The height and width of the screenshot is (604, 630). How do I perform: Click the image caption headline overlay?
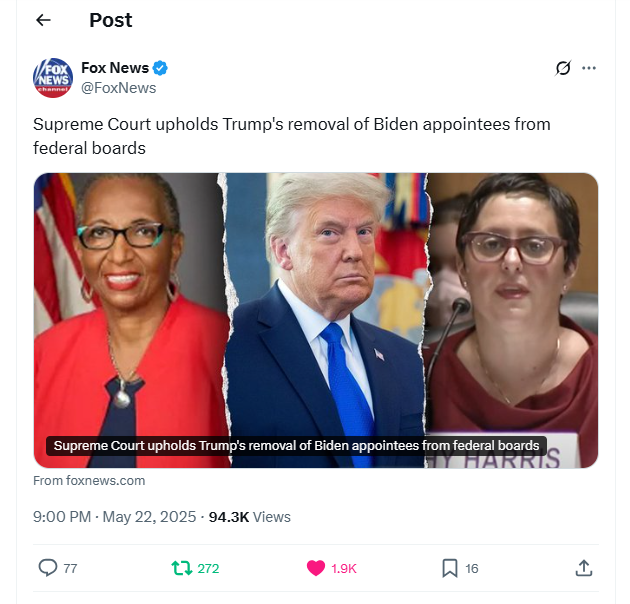[x=297, y=446]
